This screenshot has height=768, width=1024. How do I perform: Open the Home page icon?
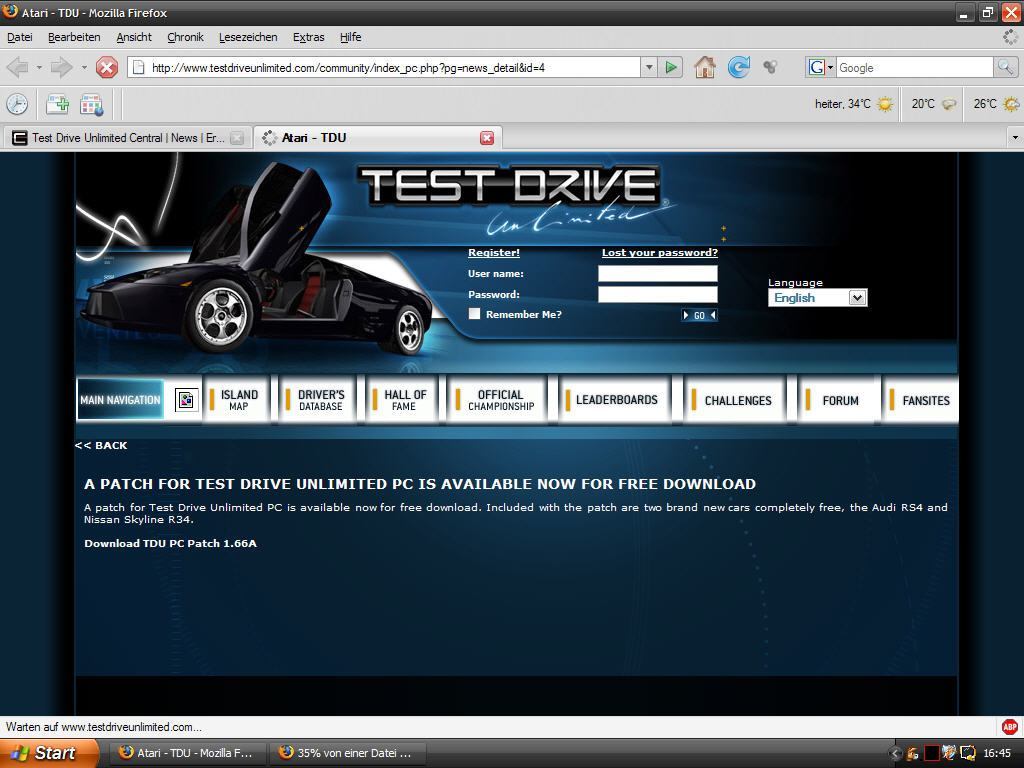(x=705, y=67)
